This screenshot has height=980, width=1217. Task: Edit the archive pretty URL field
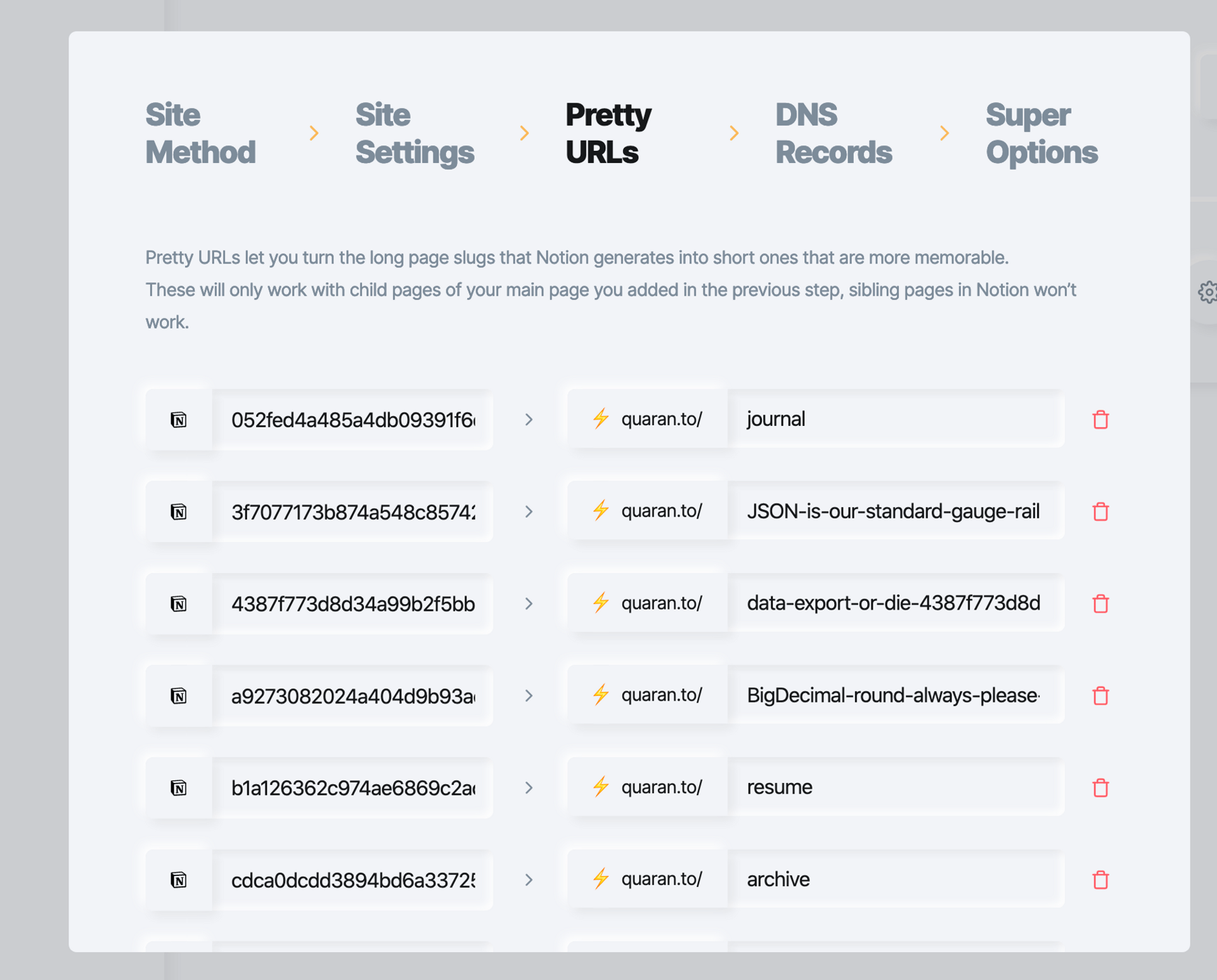point(896,879)
